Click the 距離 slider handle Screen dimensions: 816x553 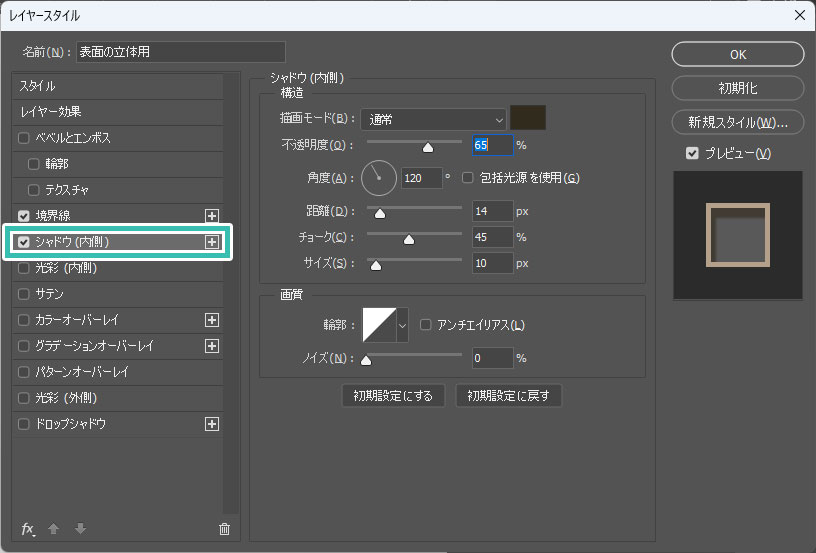pos(380,213)
